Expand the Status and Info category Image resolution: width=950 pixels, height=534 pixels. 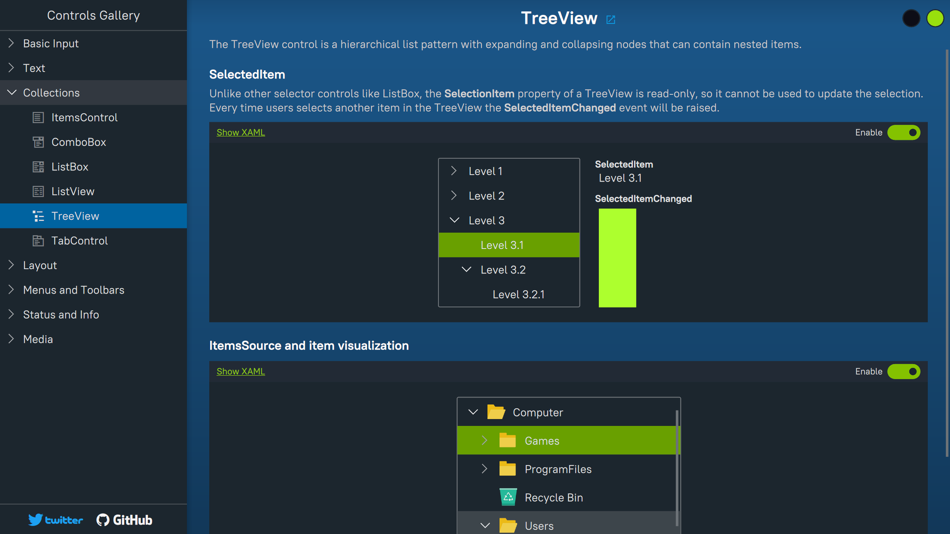(11, 314)
